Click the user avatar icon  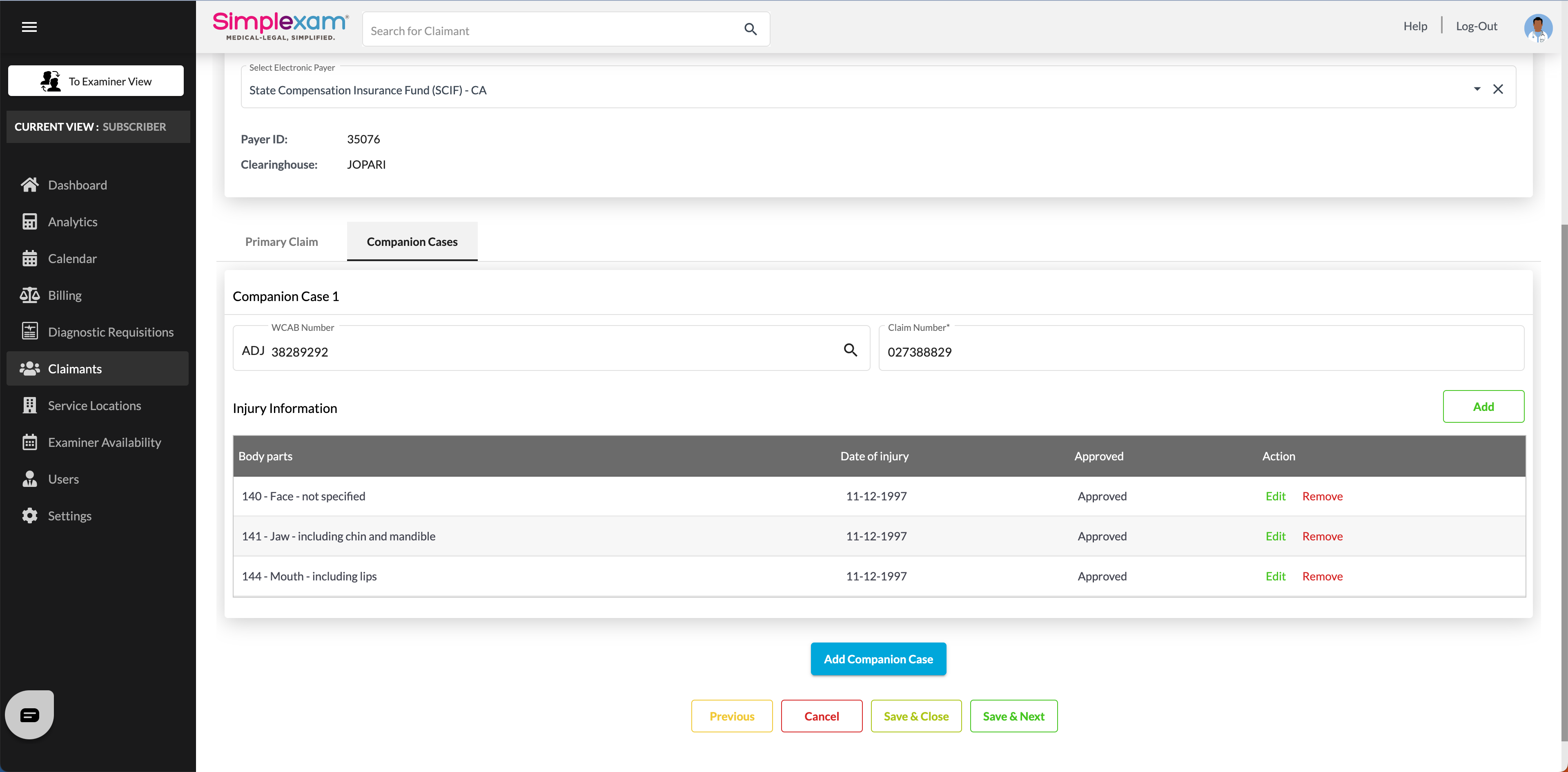[x=1537, y=27]
